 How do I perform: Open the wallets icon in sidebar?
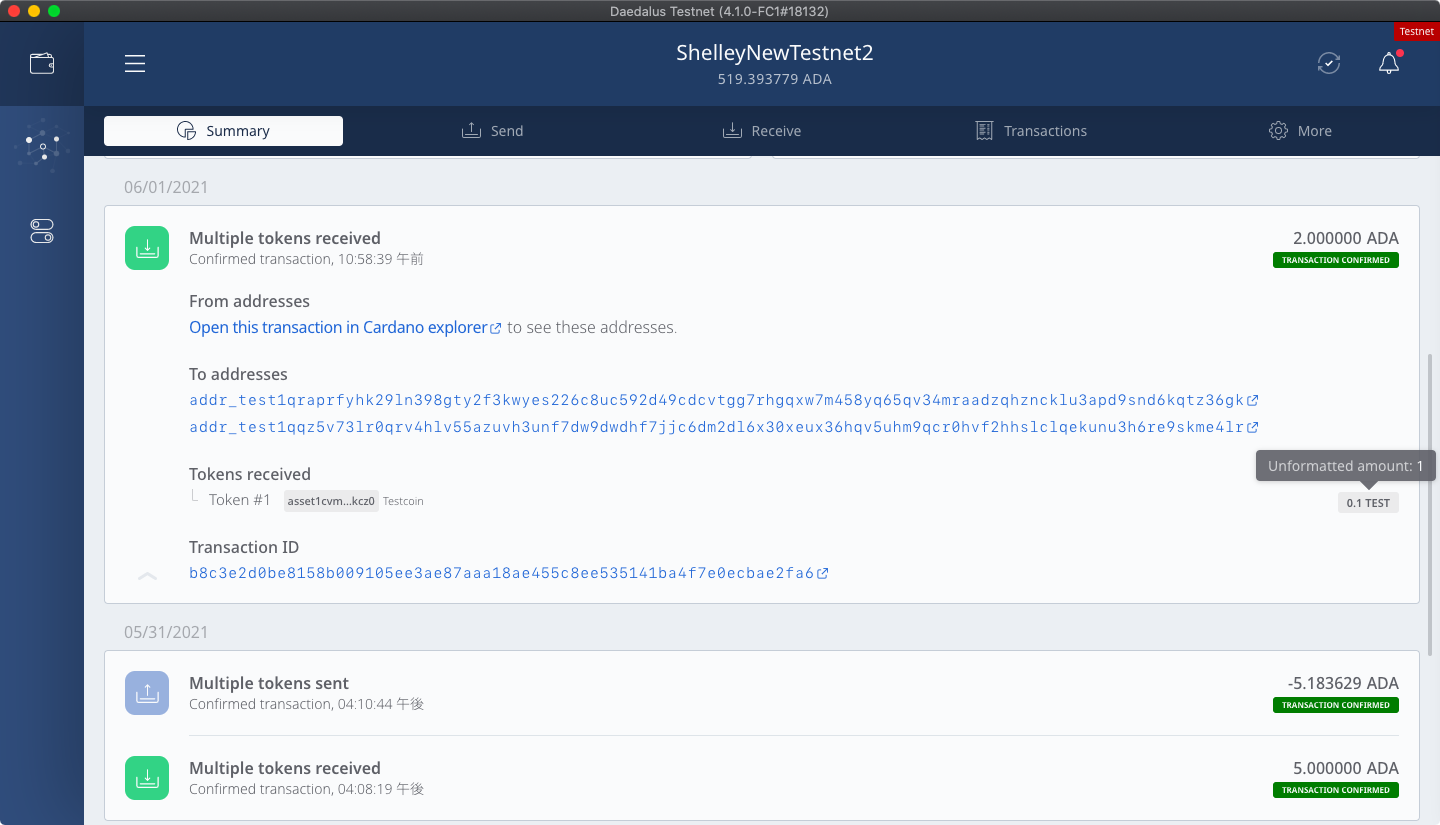pos(42,64)
